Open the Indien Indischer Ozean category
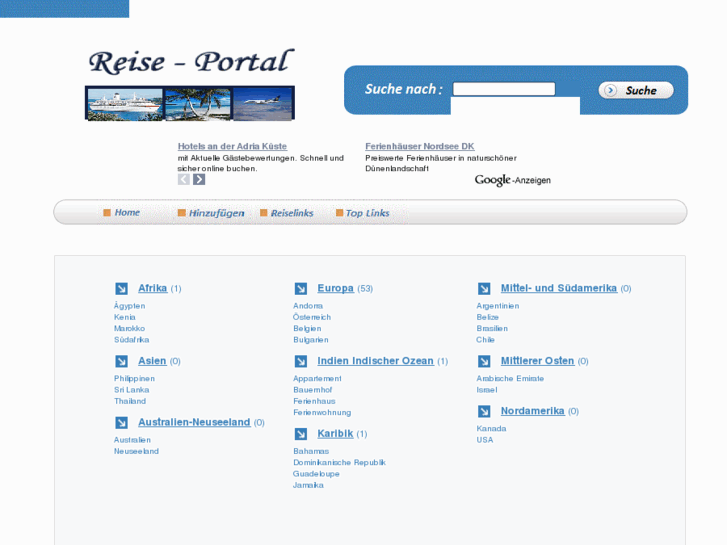The height and width of the screenshot is (545, 727). tap(375, 361)
